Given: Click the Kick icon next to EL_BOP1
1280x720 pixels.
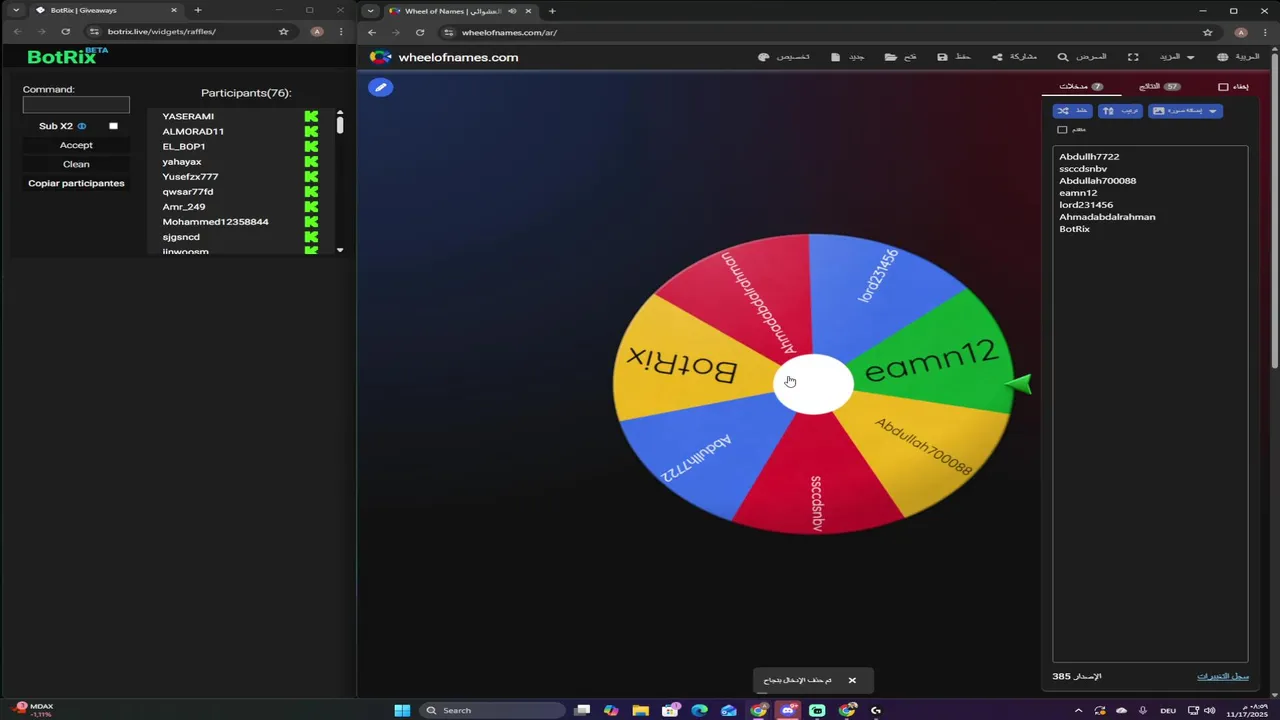Looking at the screenshot, I should pos(311,147).
